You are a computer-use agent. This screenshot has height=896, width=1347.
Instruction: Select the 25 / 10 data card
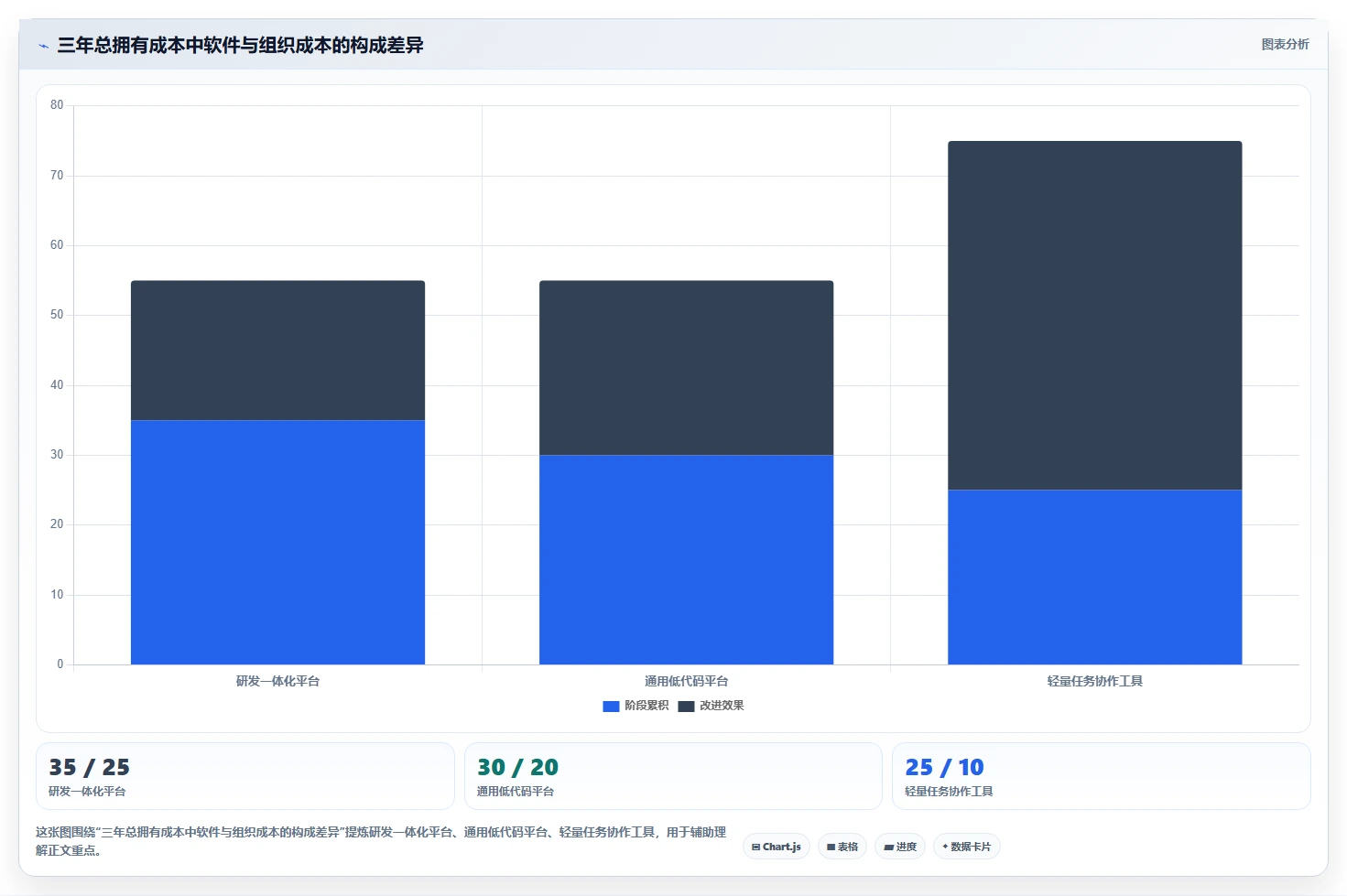coord(1102,776)
